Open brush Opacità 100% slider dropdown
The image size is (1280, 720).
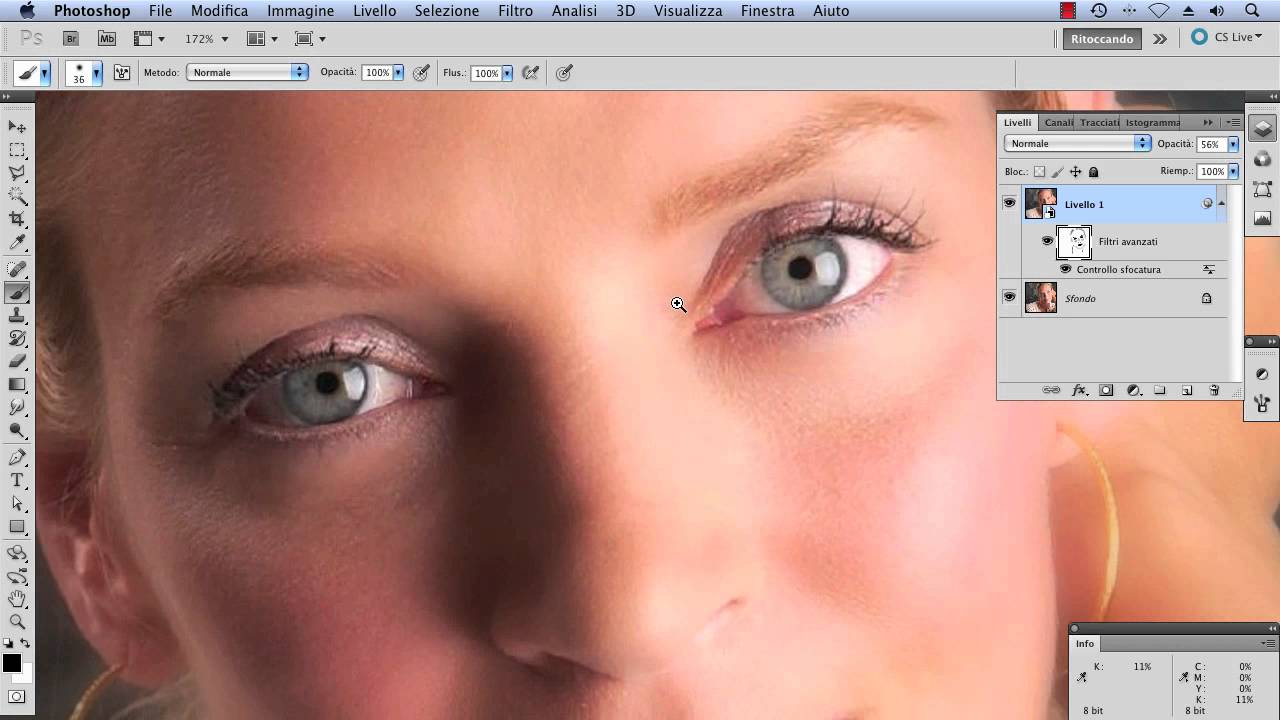[x=398, y=73]
